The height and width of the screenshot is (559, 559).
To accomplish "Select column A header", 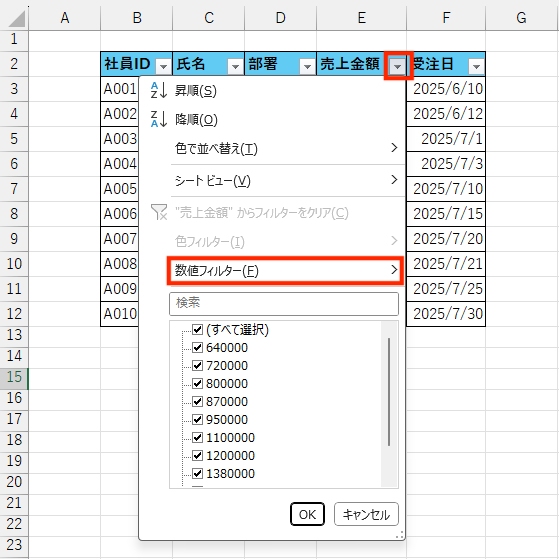I will [65, 18].
